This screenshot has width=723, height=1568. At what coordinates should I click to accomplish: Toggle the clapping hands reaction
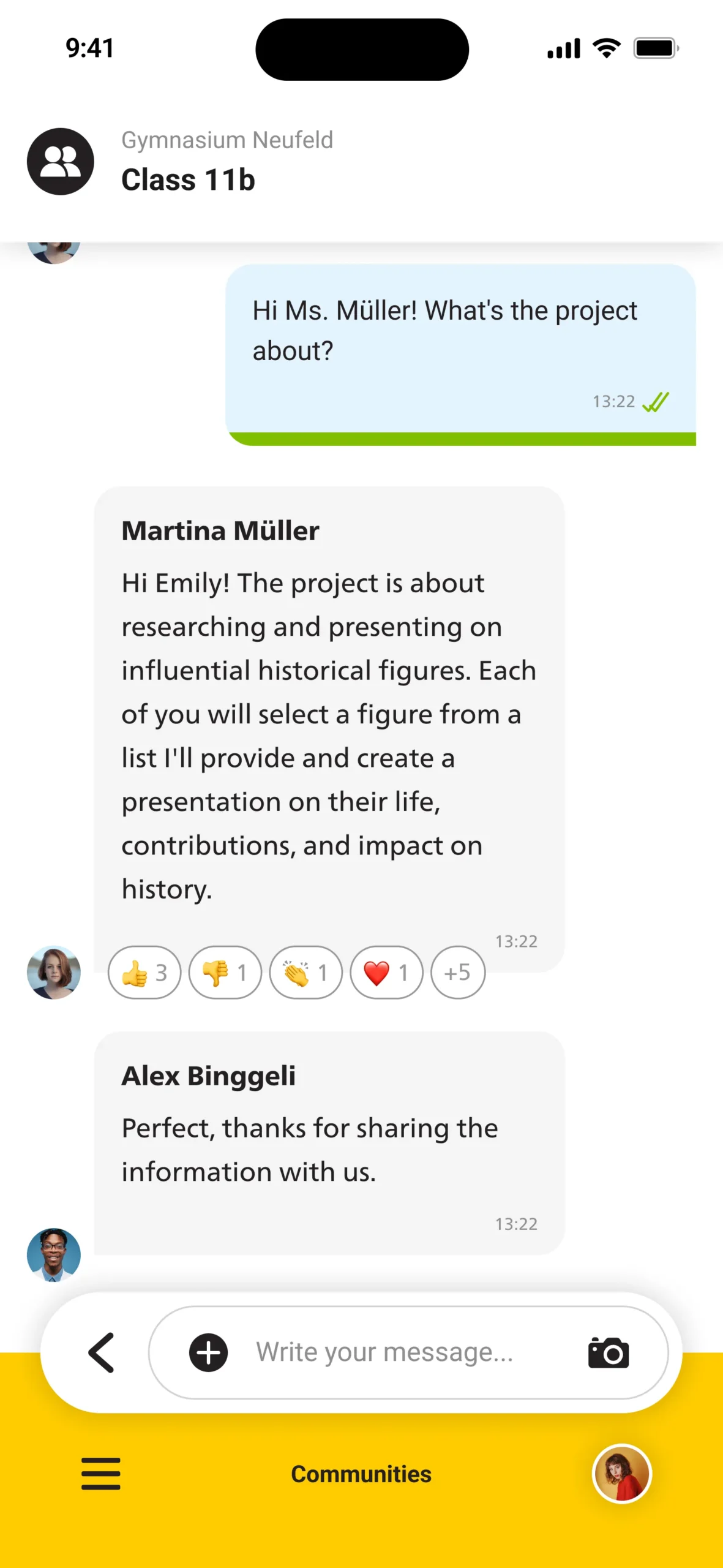click(305, 972)
